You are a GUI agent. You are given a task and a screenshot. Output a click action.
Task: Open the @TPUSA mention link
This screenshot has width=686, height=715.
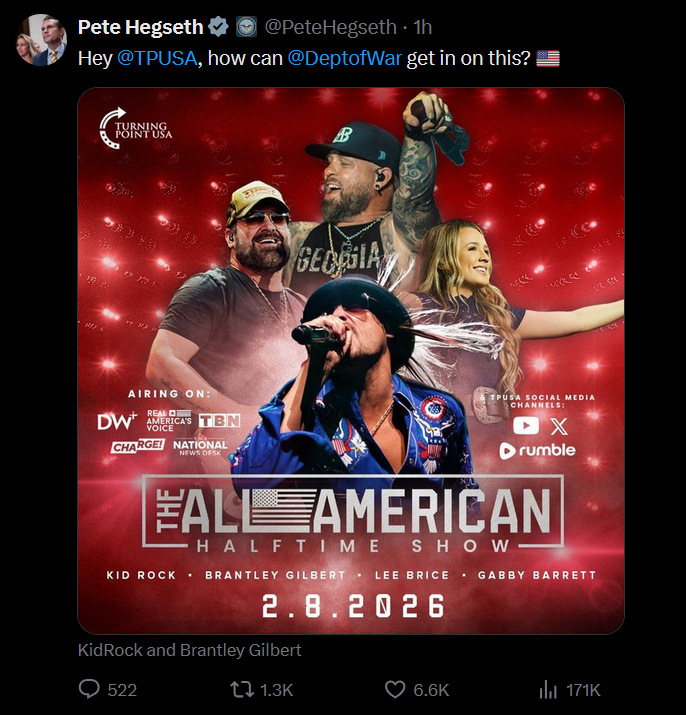157,58
